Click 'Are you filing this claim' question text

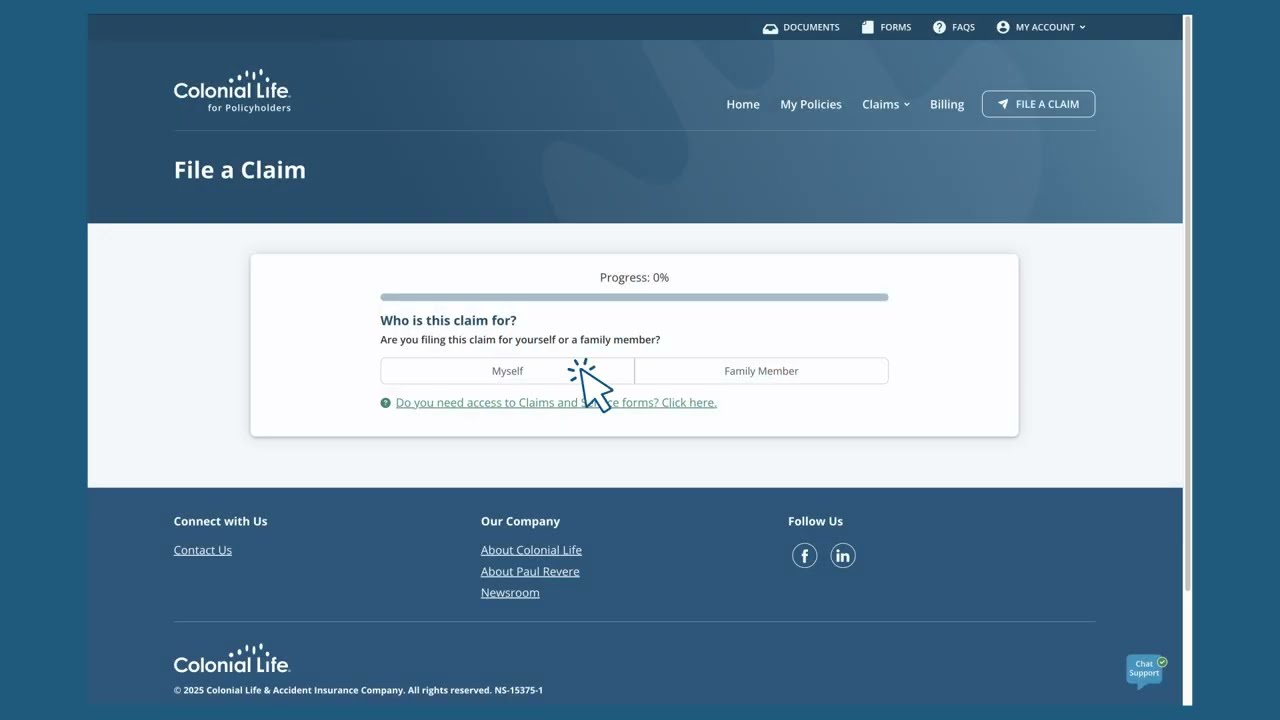coord(520,340)
